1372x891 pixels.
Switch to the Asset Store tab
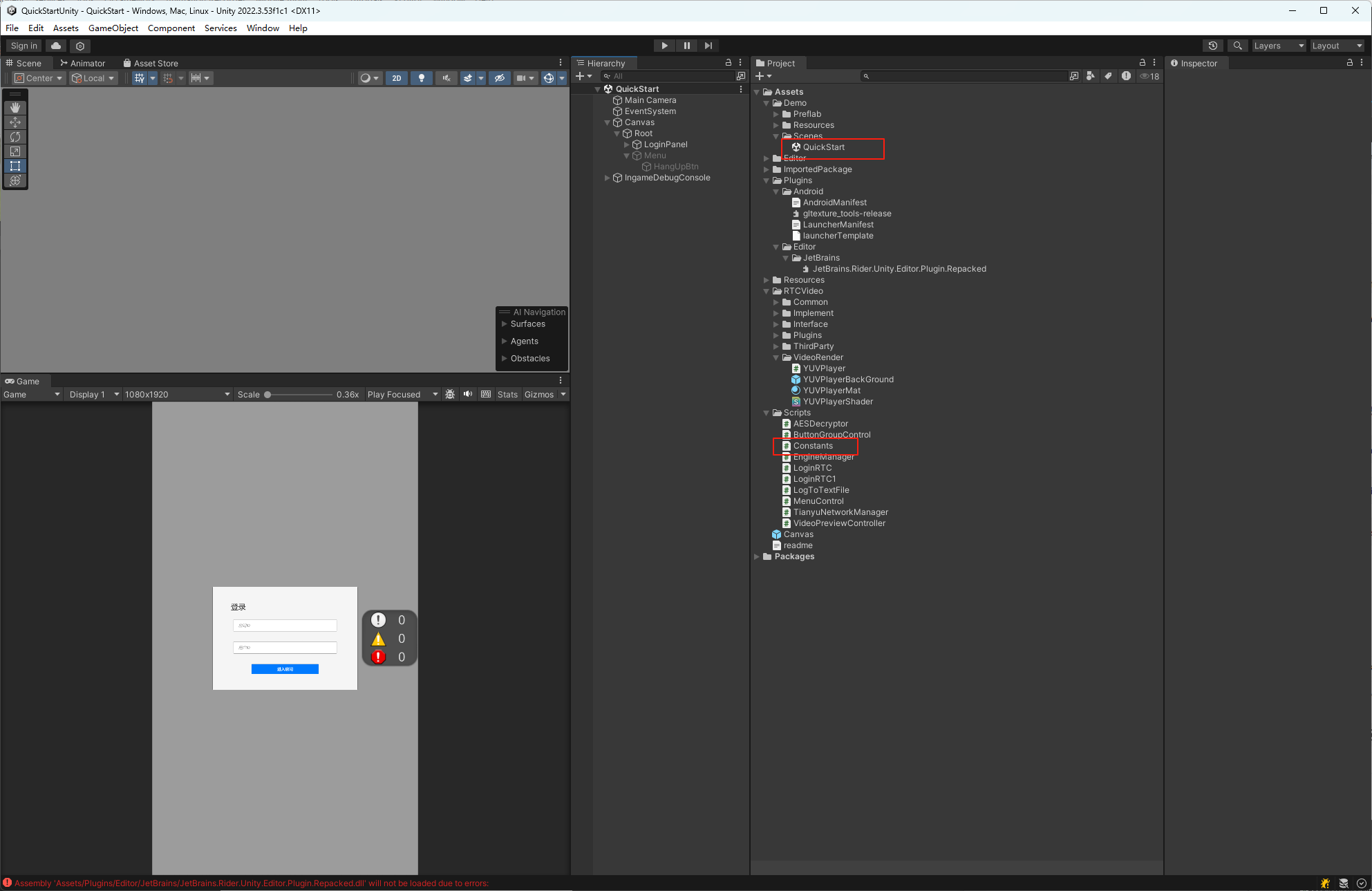pos(151,63)
